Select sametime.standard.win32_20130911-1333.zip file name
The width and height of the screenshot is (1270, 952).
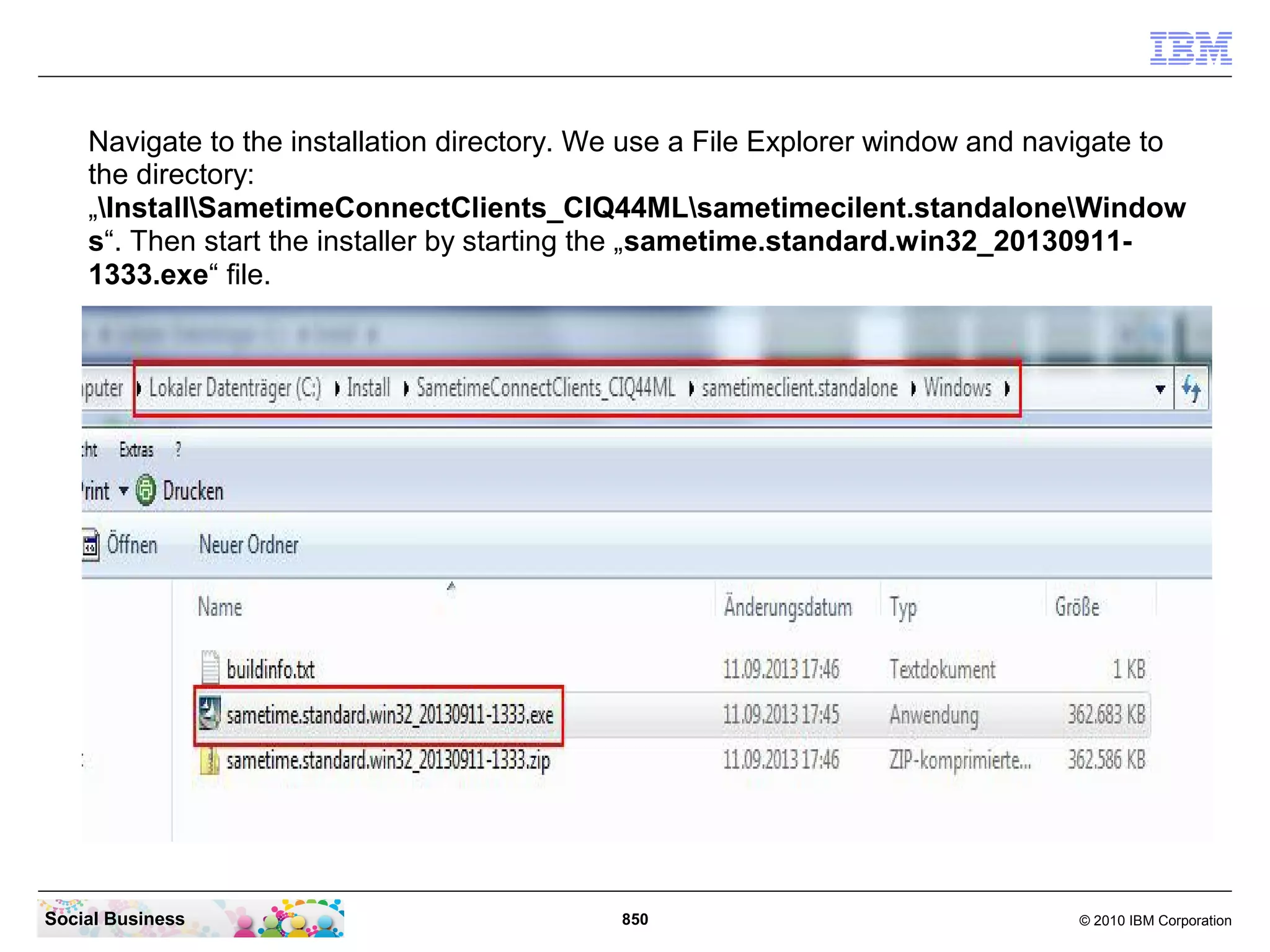[388, 760]
